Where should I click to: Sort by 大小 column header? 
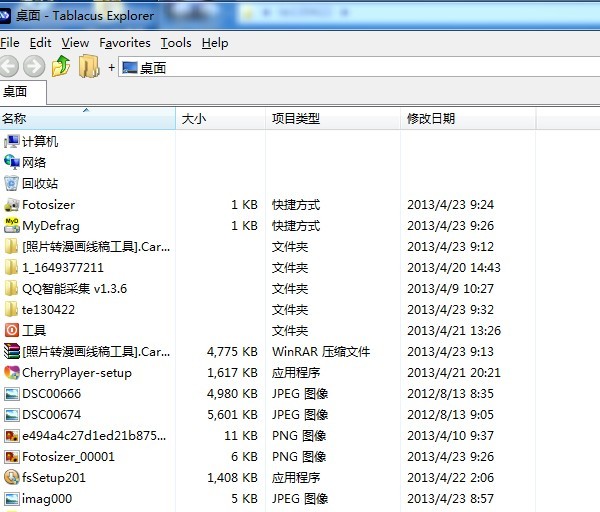coord(220,119)
